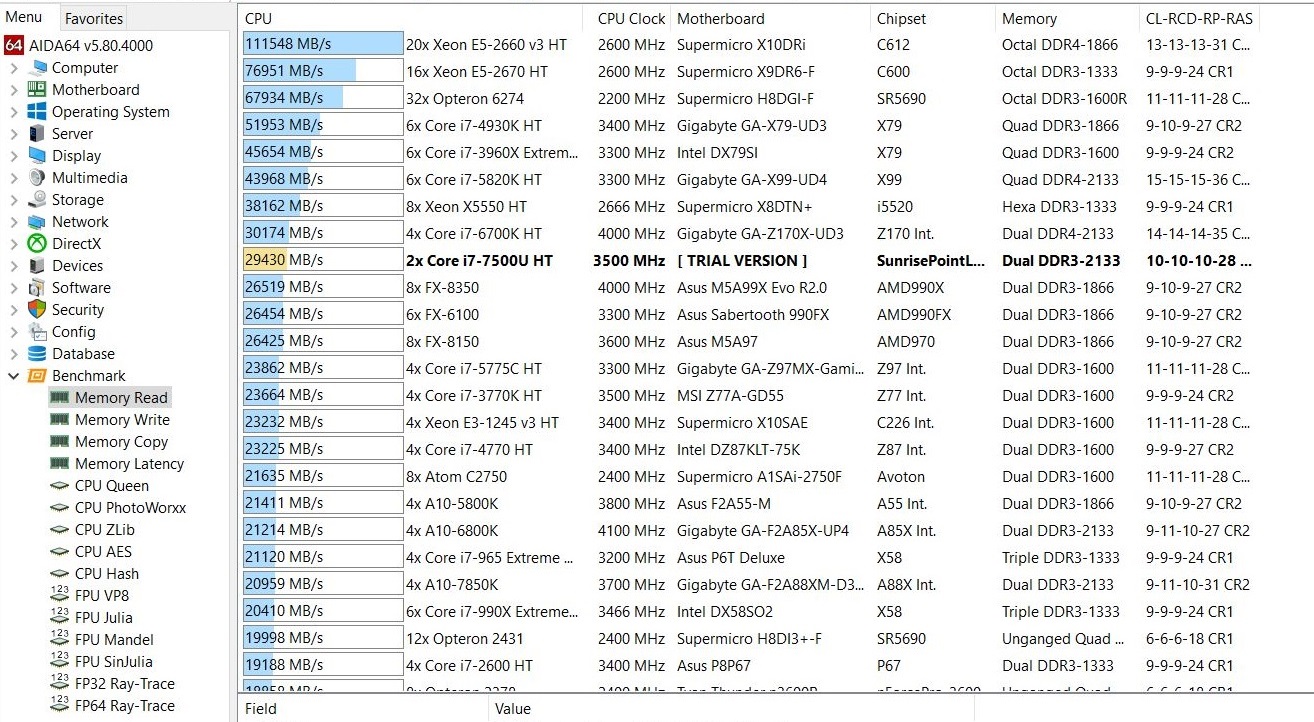Select the 111548 MB/s result bar
The height and width of the screenshot is (722, 1314).
323,44
